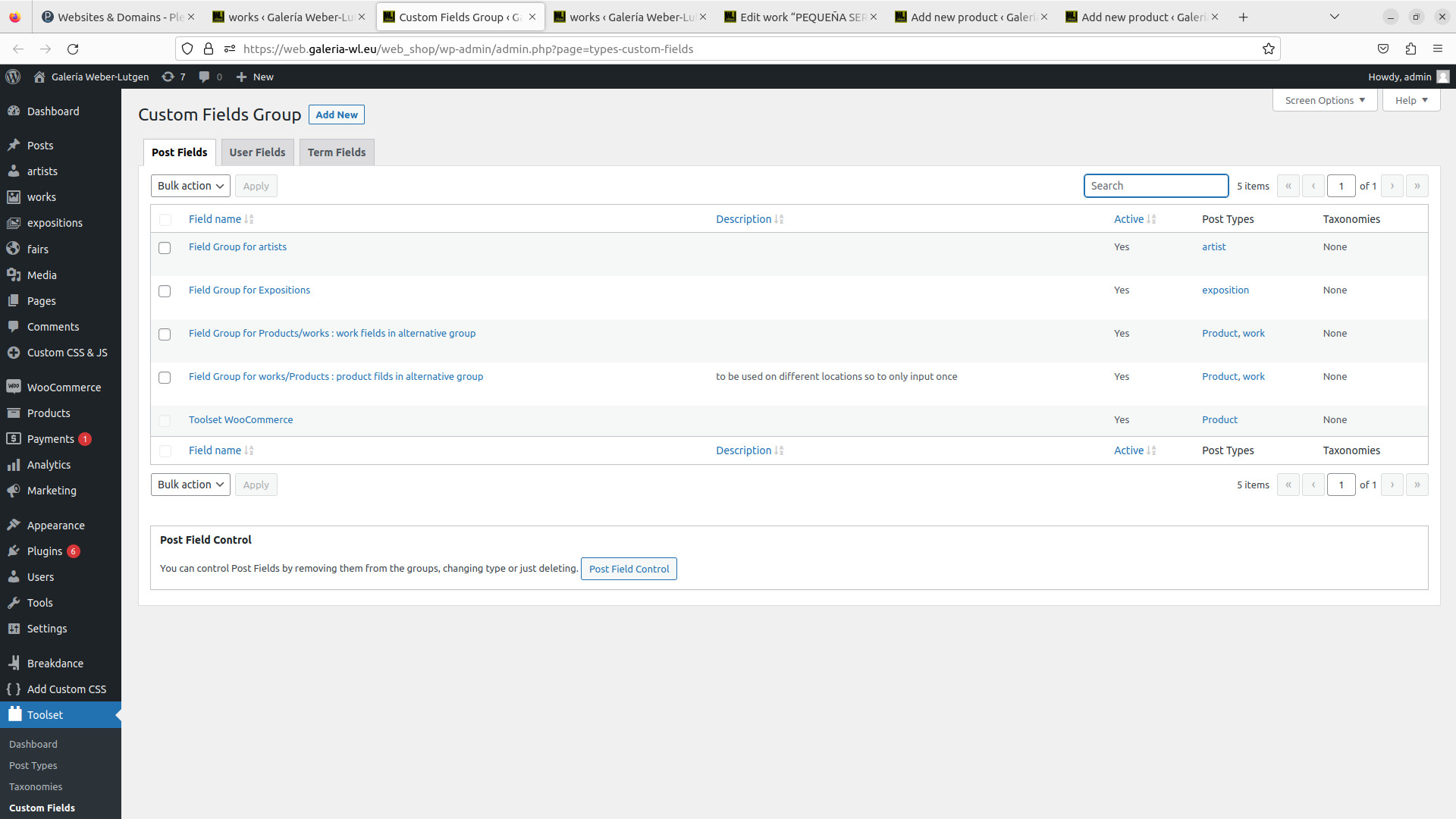Screen dimensions: 1456x819
Task: Open Field Group for Expositions link
Action: [249, 290]
